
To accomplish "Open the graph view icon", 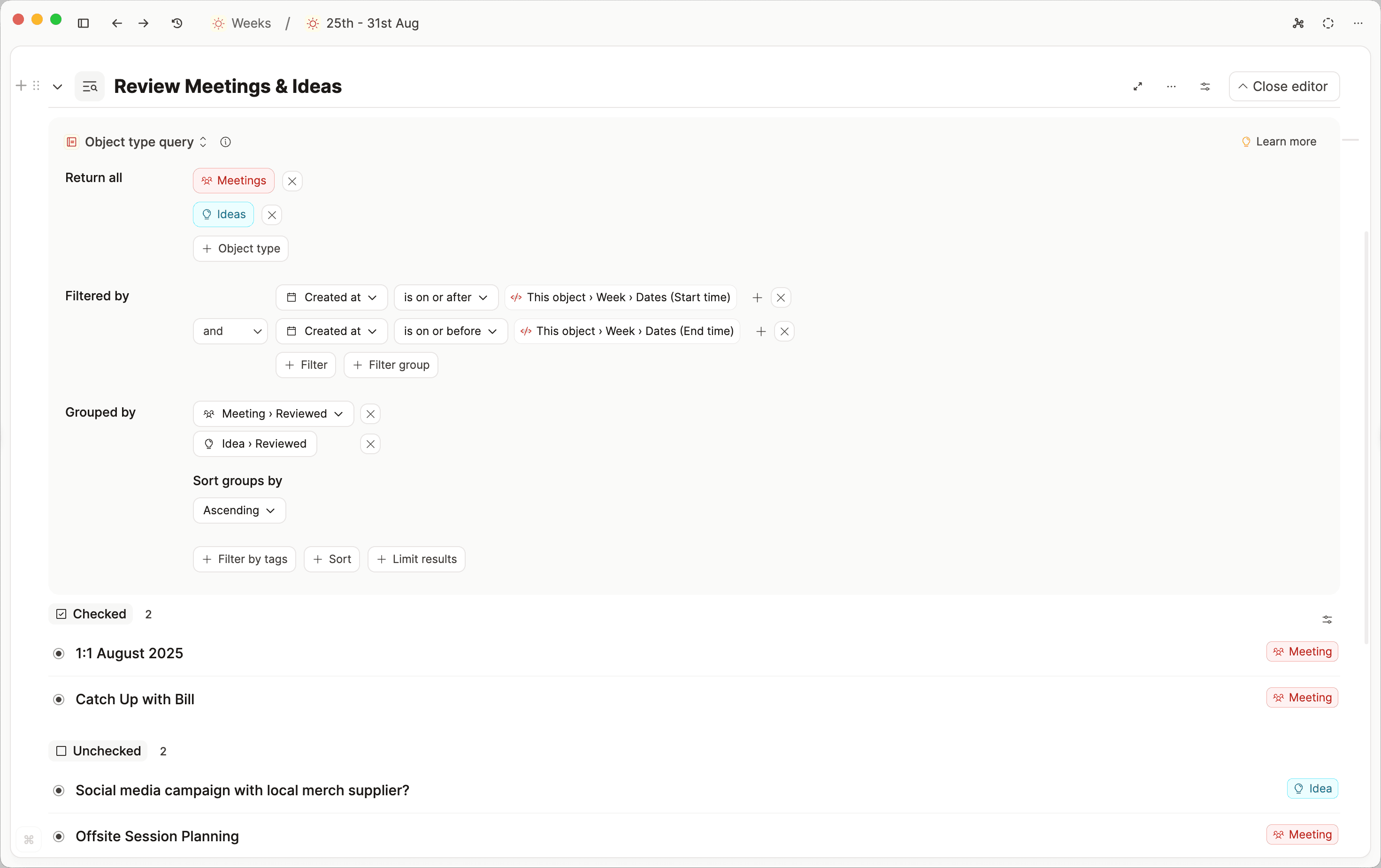I will (1298, 23).
